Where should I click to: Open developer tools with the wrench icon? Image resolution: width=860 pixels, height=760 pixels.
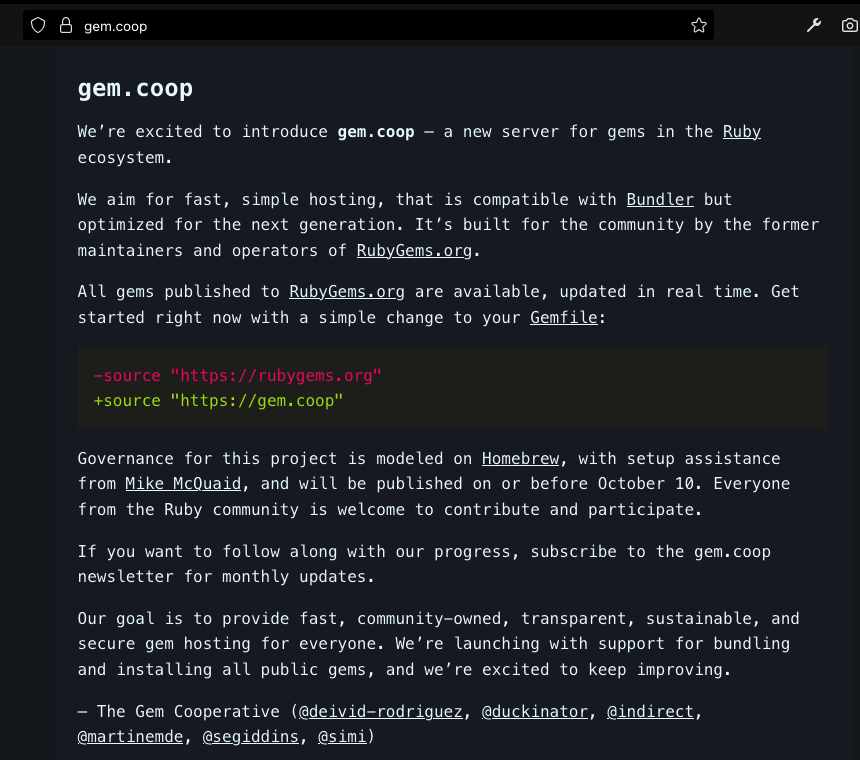pyautogui.click(x=814, y=26)
